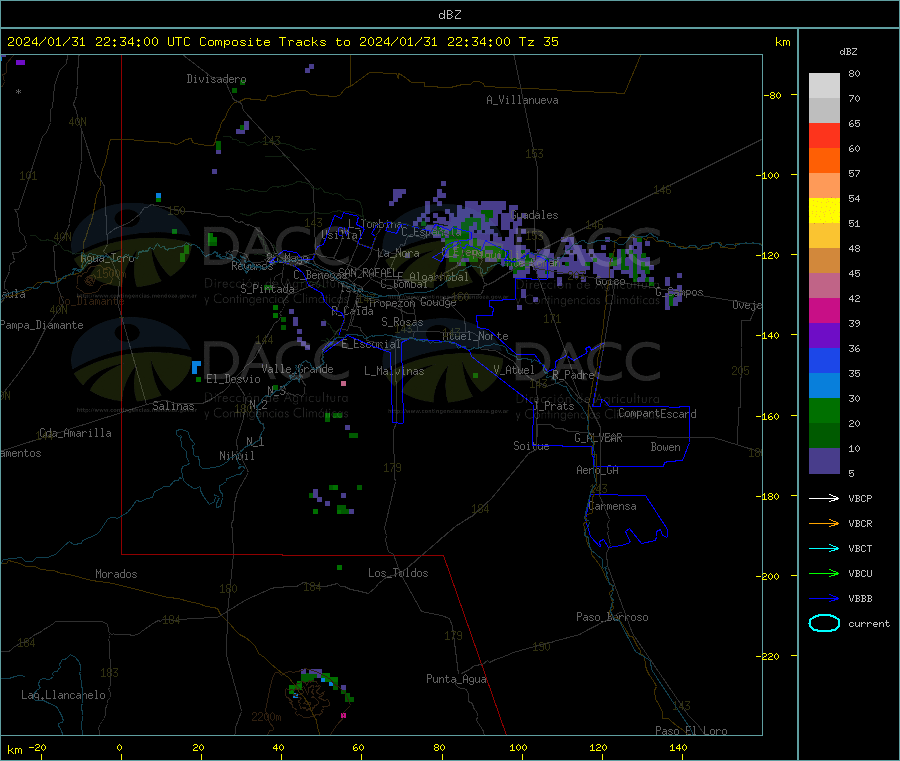Select the yellow 54 dBZ color swatch

(x=824, y=211)
